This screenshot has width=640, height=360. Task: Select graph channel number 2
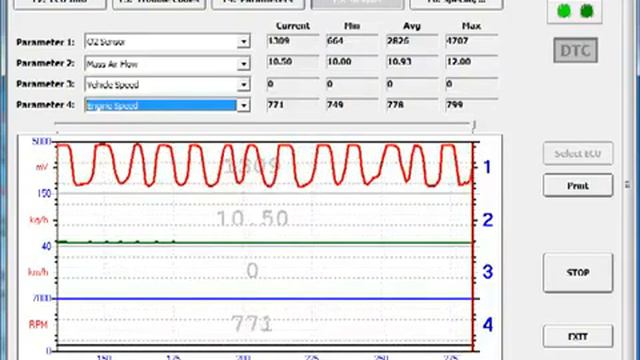[487, 220]
